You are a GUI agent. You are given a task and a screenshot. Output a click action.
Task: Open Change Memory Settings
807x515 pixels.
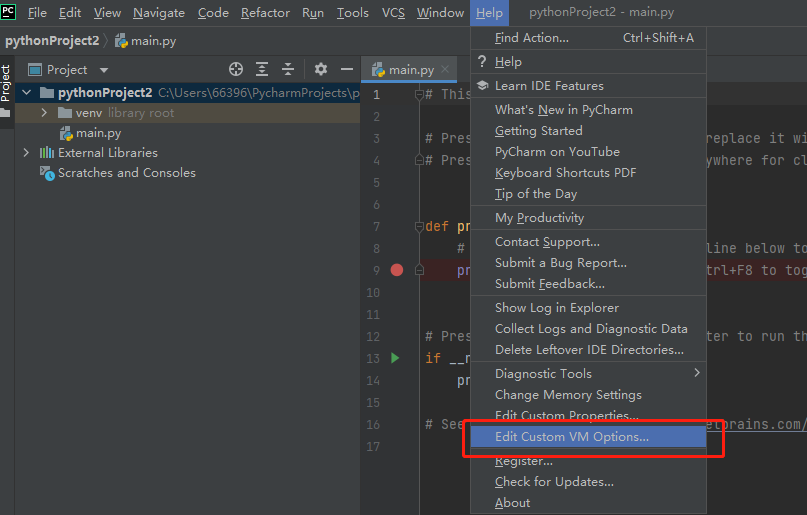click(x=588, y=395)
